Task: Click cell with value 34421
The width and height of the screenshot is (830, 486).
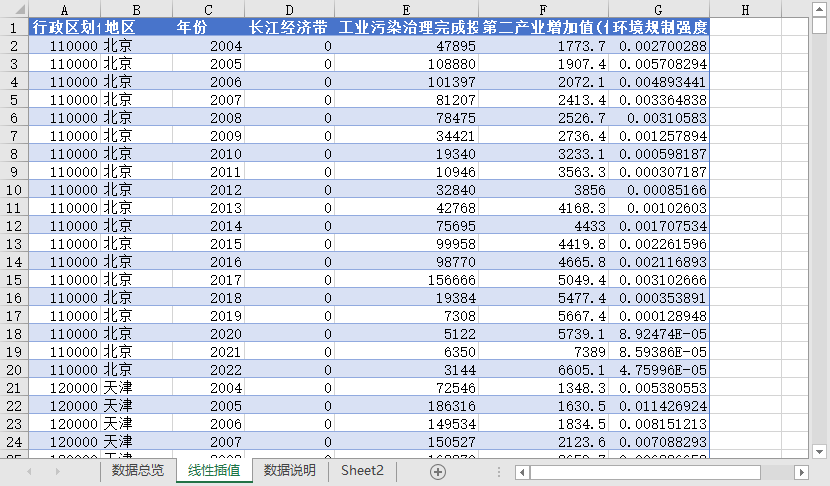Action: [x=407, y=136]
